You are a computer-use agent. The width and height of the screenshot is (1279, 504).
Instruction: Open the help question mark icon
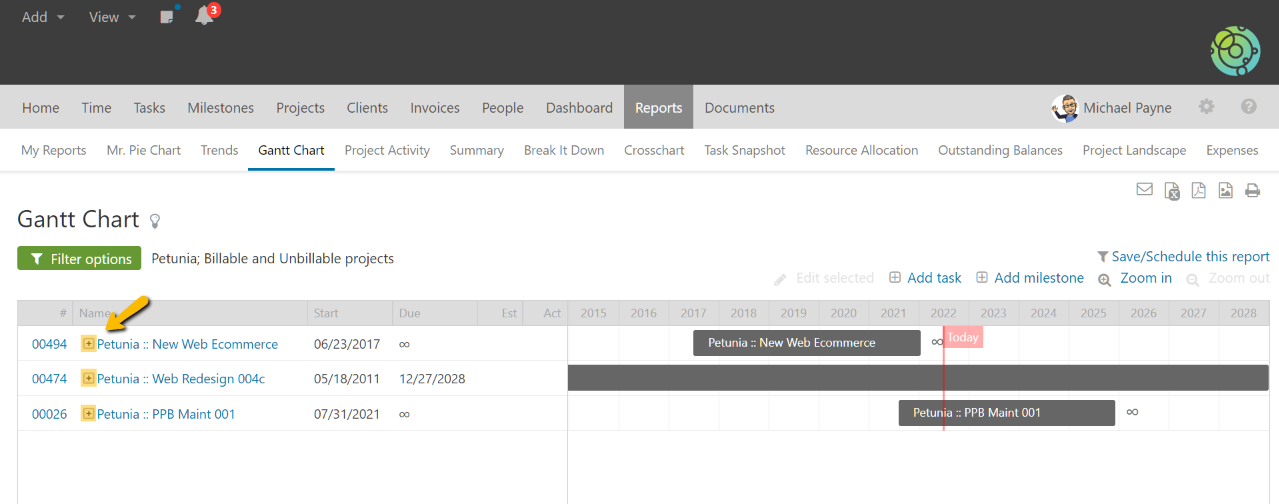tap(1249, 107)
